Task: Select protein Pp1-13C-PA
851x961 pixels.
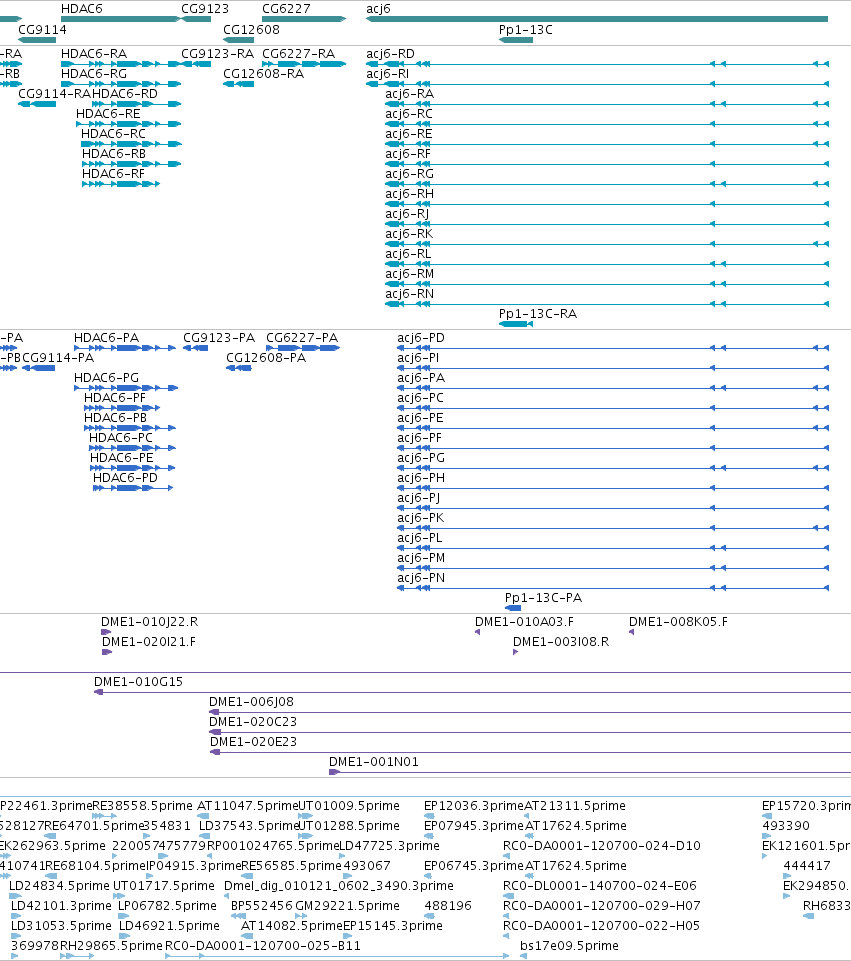Action: tap(543, 598)
